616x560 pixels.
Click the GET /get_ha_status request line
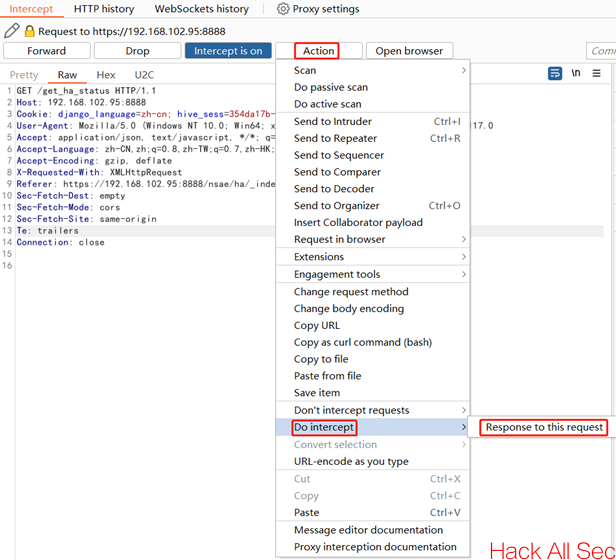[86, 91]
